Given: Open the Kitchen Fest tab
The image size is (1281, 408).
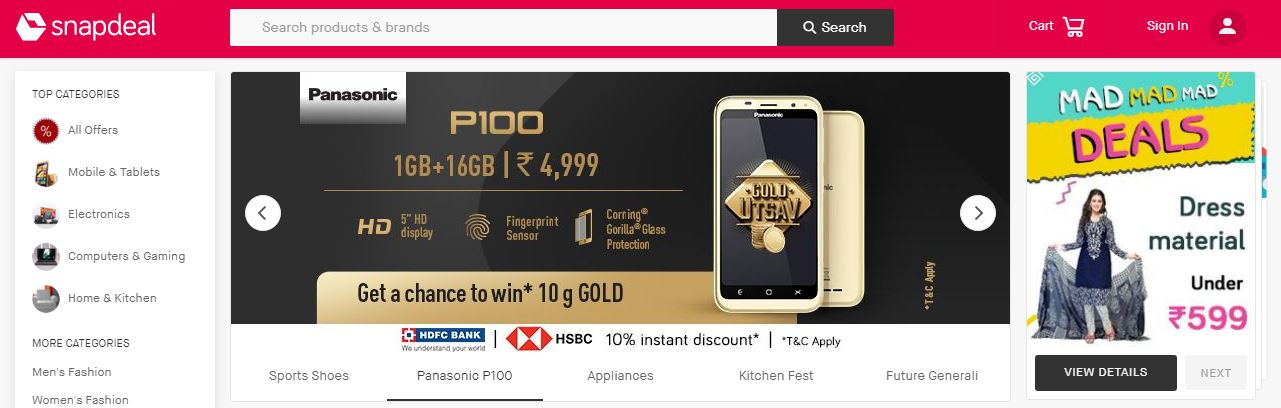Looking at the screenshot, I should coord(776,376).
